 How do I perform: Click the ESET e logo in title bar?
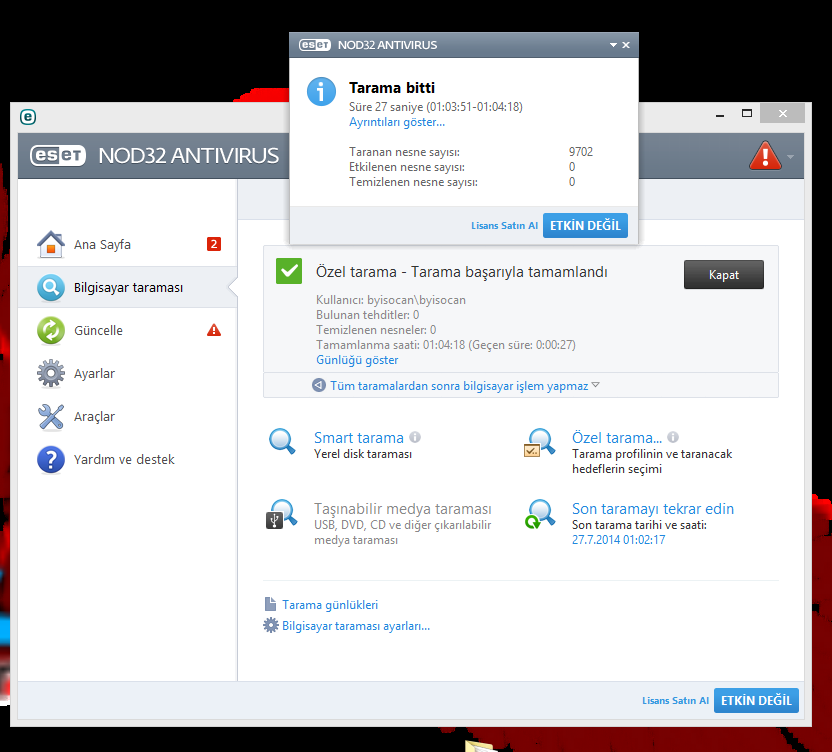pyautogui.click(x=28, y=117)
